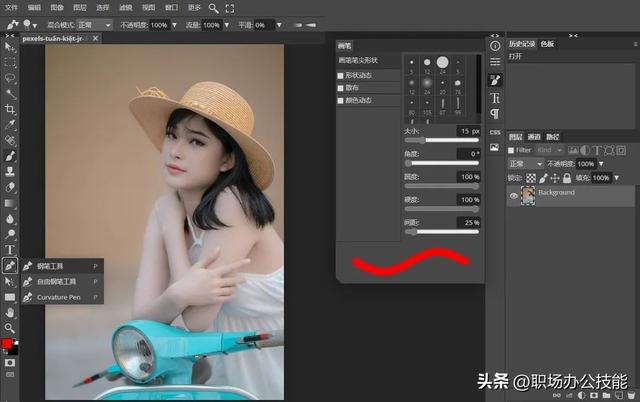The width and height of the screenshot is (640, 402).
Task: Close the pexels-tuấn-kiệt-jr document tab
Action: (95, 38)
